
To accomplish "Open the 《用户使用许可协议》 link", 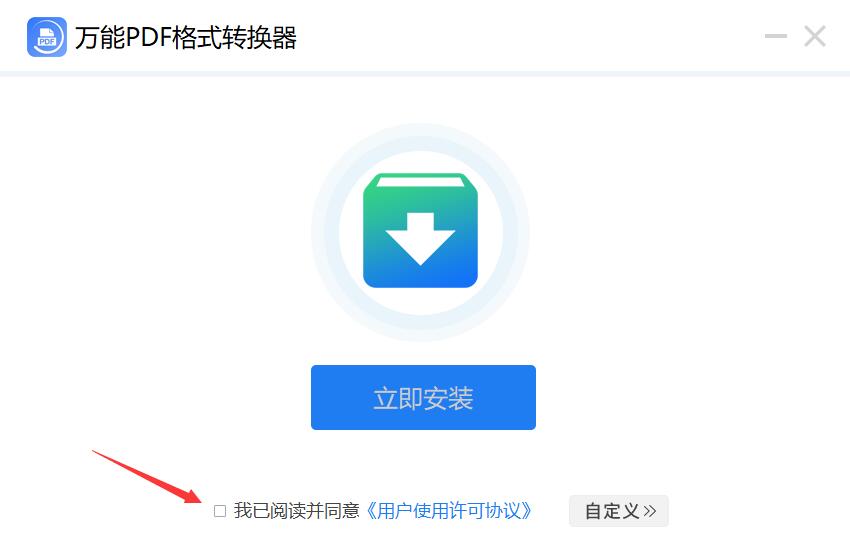I will tap(448, 511).
